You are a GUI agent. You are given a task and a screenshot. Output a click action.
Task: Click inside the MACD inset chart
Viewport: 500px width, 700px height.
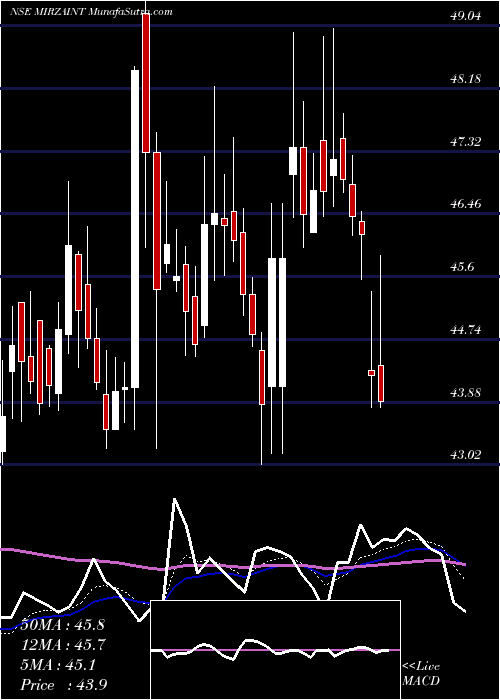click(x=275, y=650)
